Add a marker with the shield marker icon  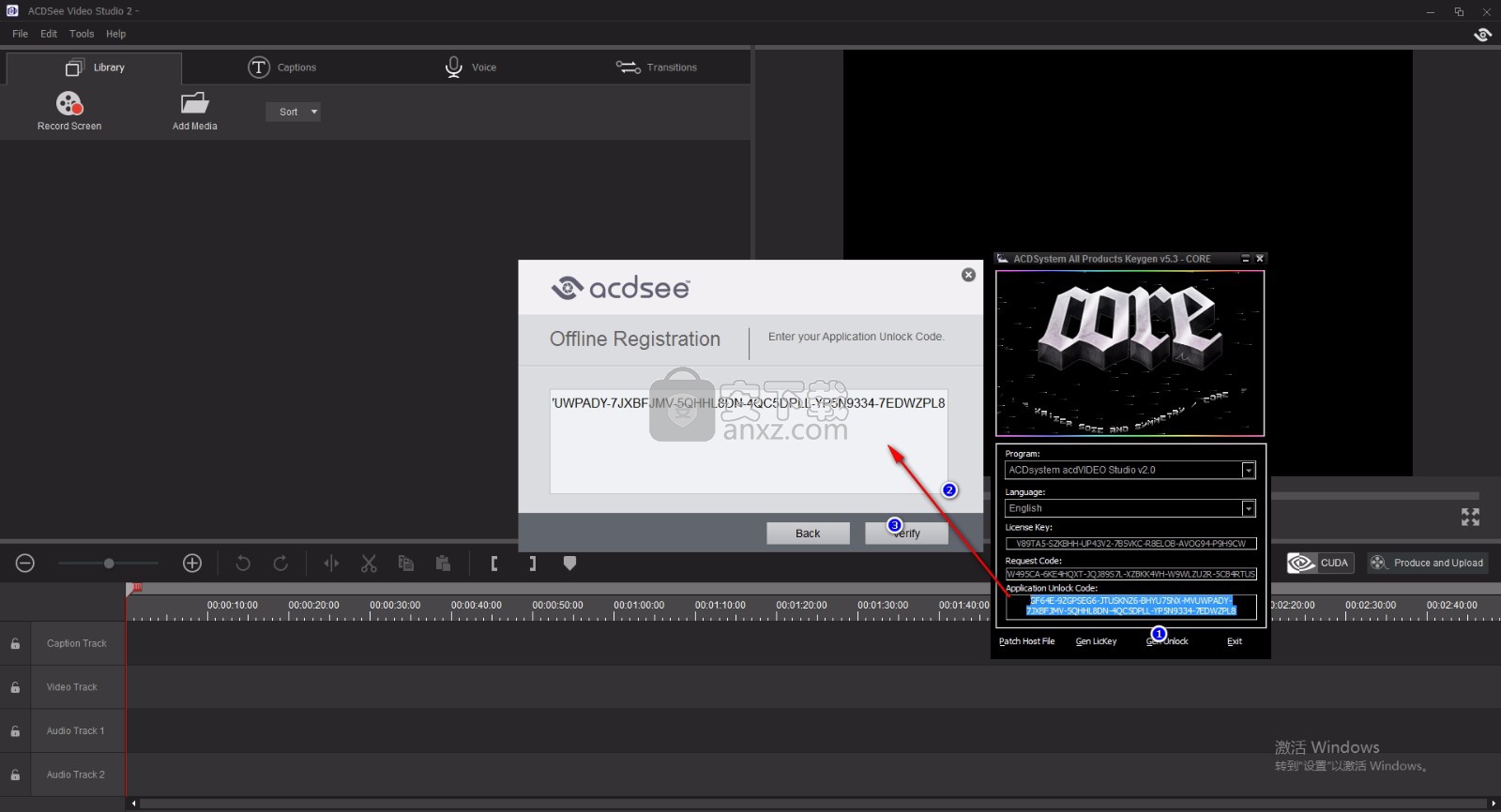pyautogui.click(x=569, y=563)
